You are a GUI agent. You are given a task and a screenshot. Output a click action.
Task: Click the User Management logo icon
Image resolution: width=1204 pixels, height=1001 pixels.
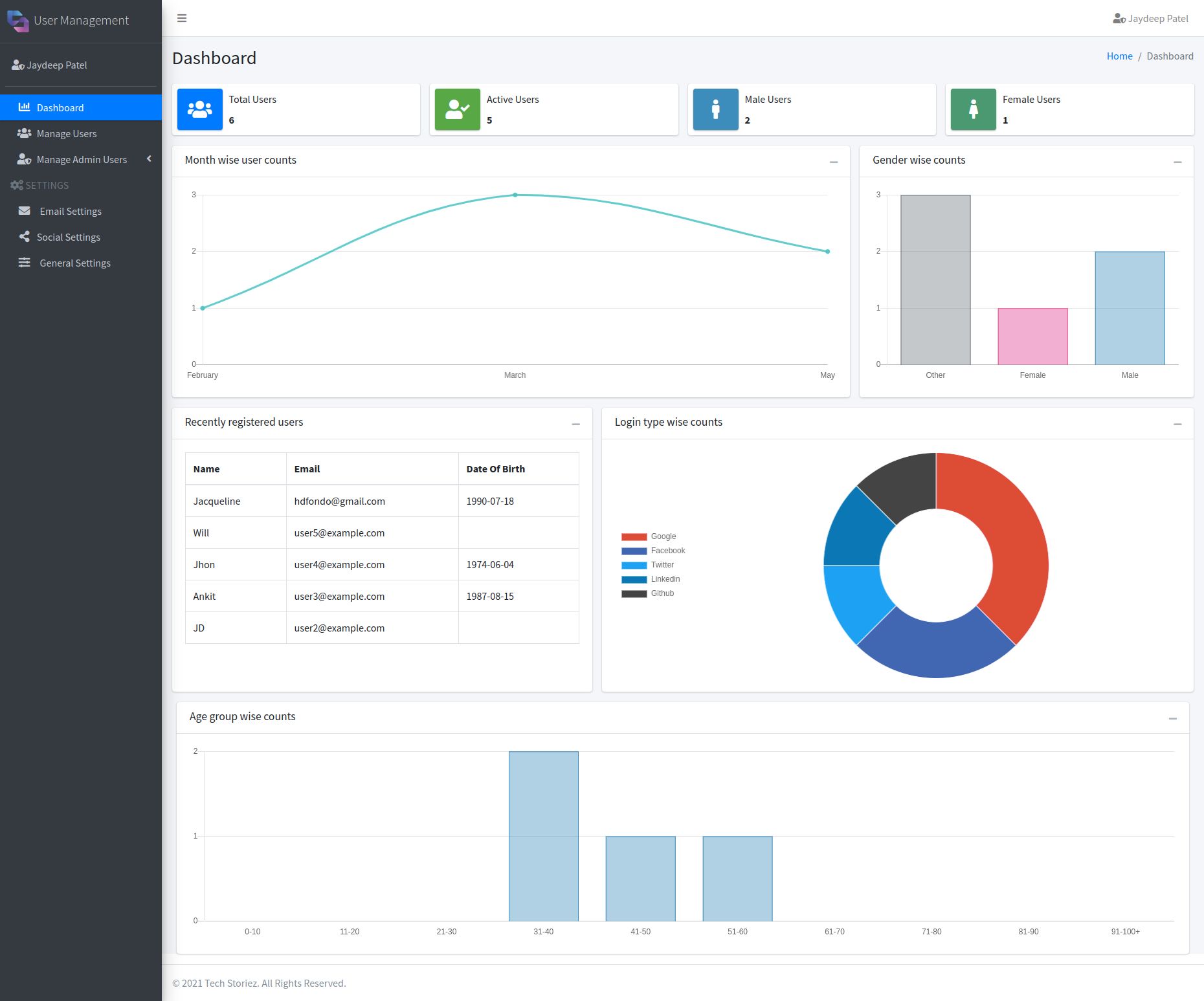coord(17,21)
